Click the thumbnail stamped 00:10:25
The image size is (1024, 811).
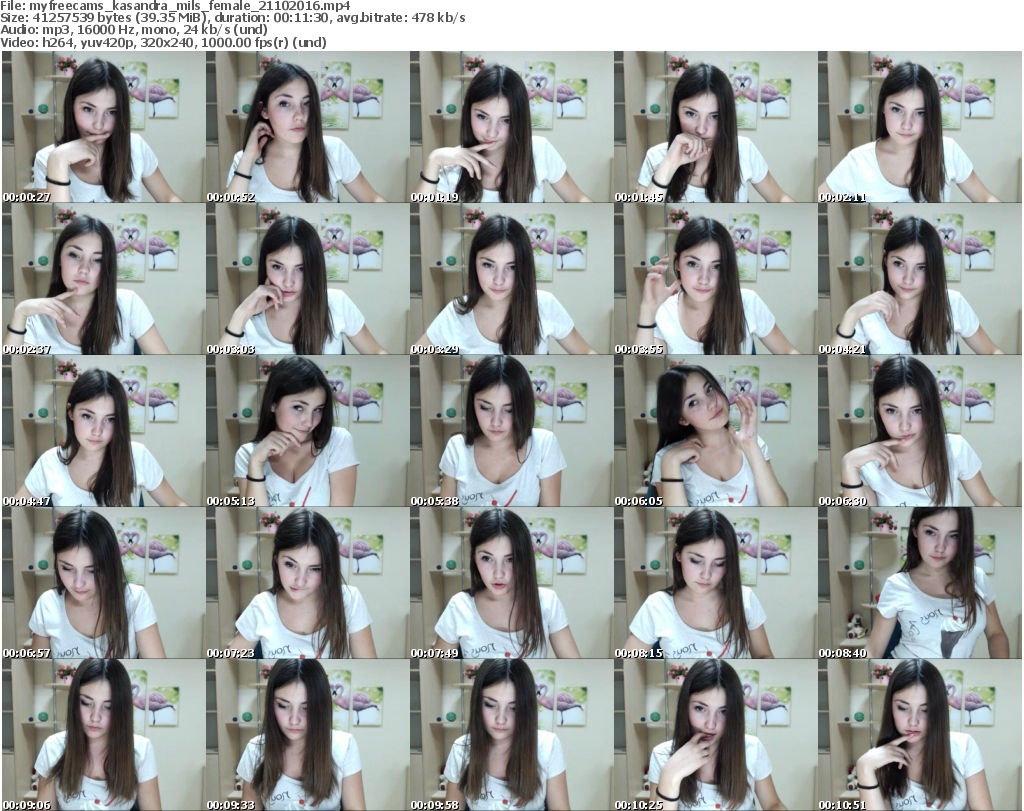click(715, 735)
